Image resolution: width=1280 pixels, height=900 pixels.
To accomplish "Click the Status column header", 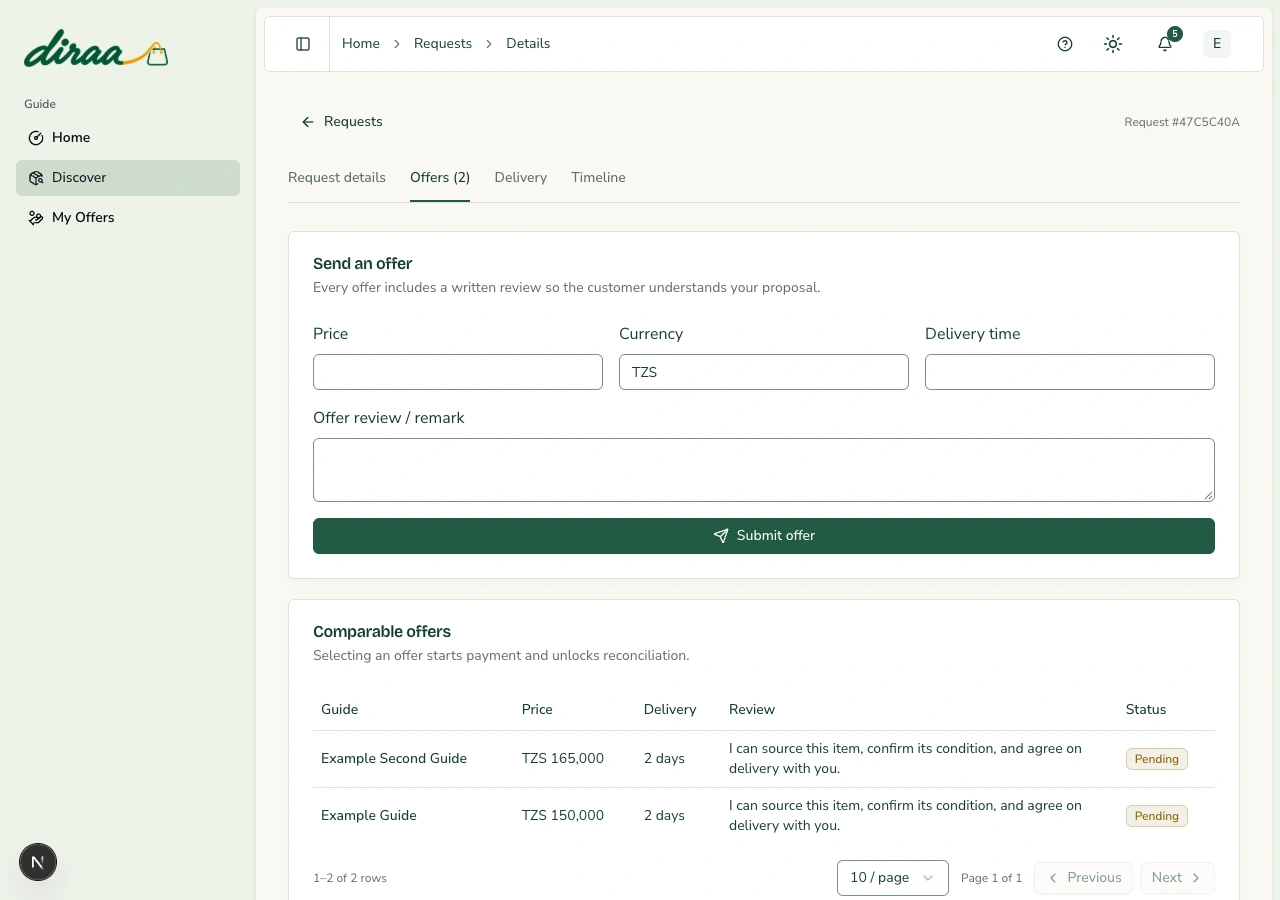I will pos(1146,710).
